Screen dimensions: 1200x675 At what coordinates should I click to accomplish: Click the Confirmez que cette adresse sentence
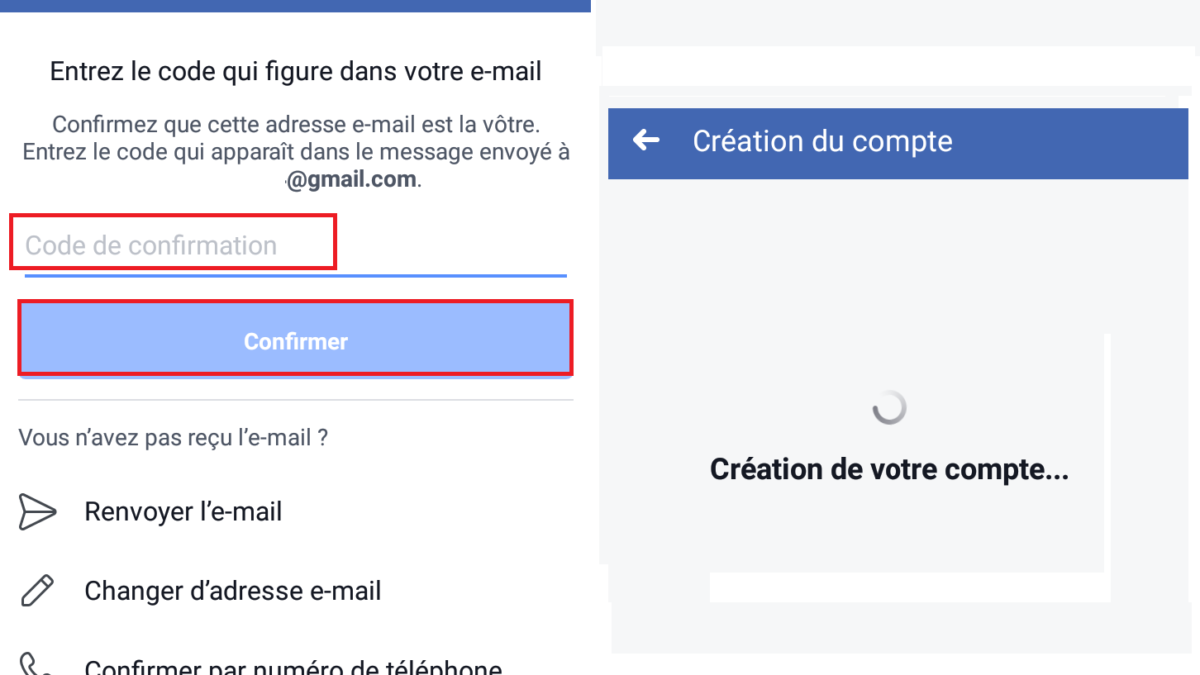click(295, 125)
